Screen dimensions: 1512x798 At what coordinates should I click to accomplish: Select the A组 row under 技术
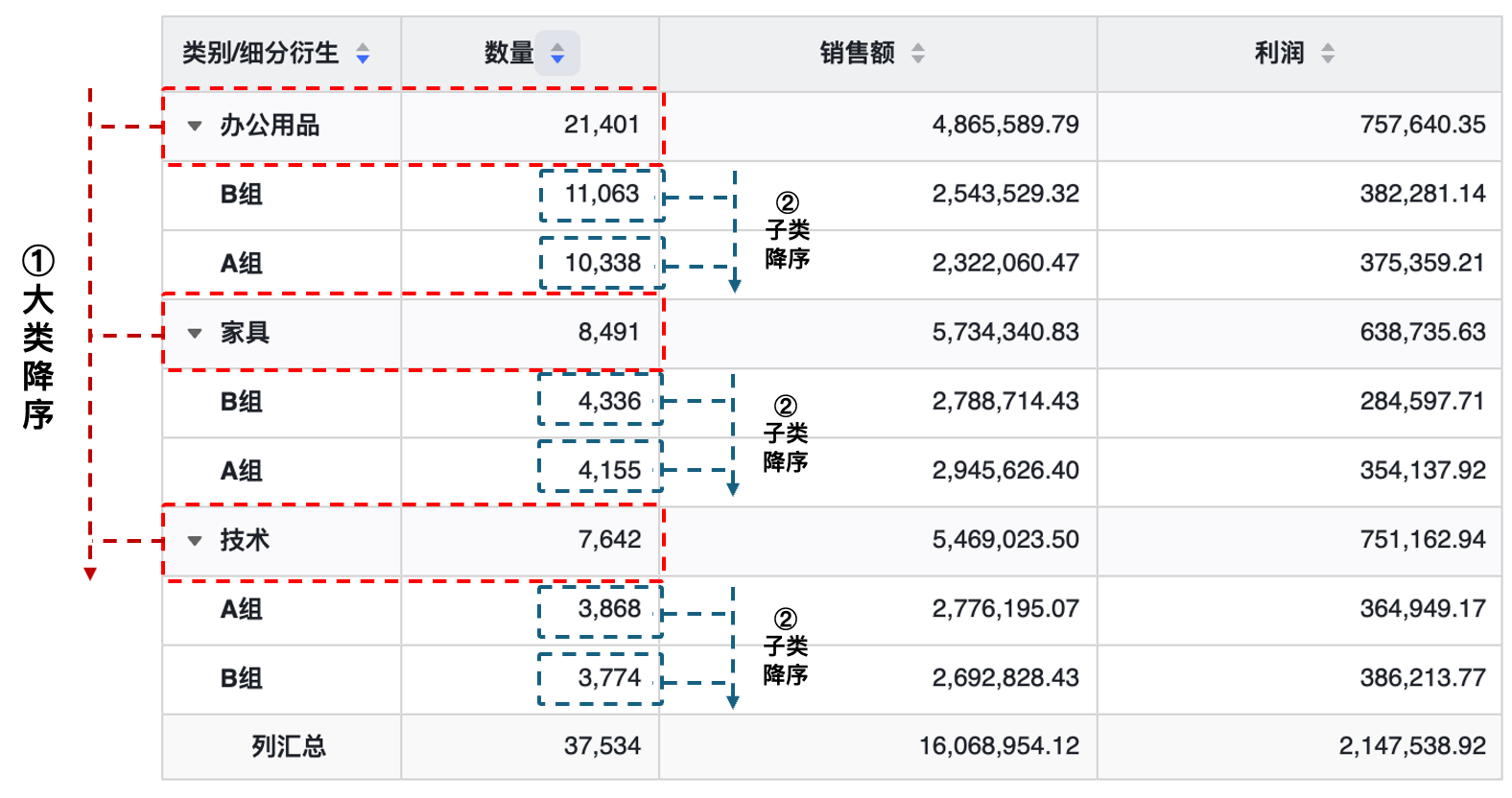coord(241,609)
